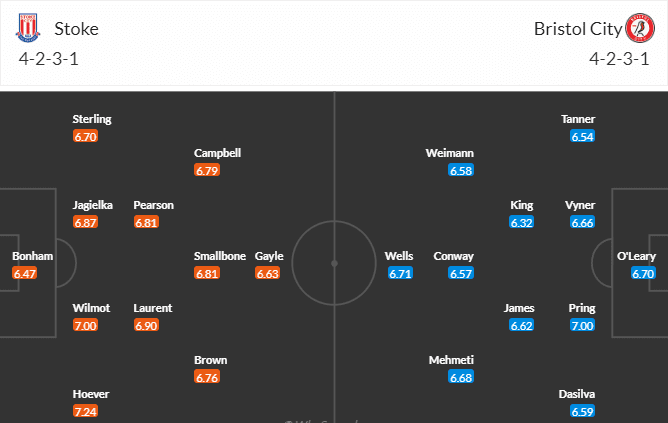This screenshot has width=668, height=423.
Task: Click Dasilva's 6.59 rating badge
Action: click(x=581, y=411)
